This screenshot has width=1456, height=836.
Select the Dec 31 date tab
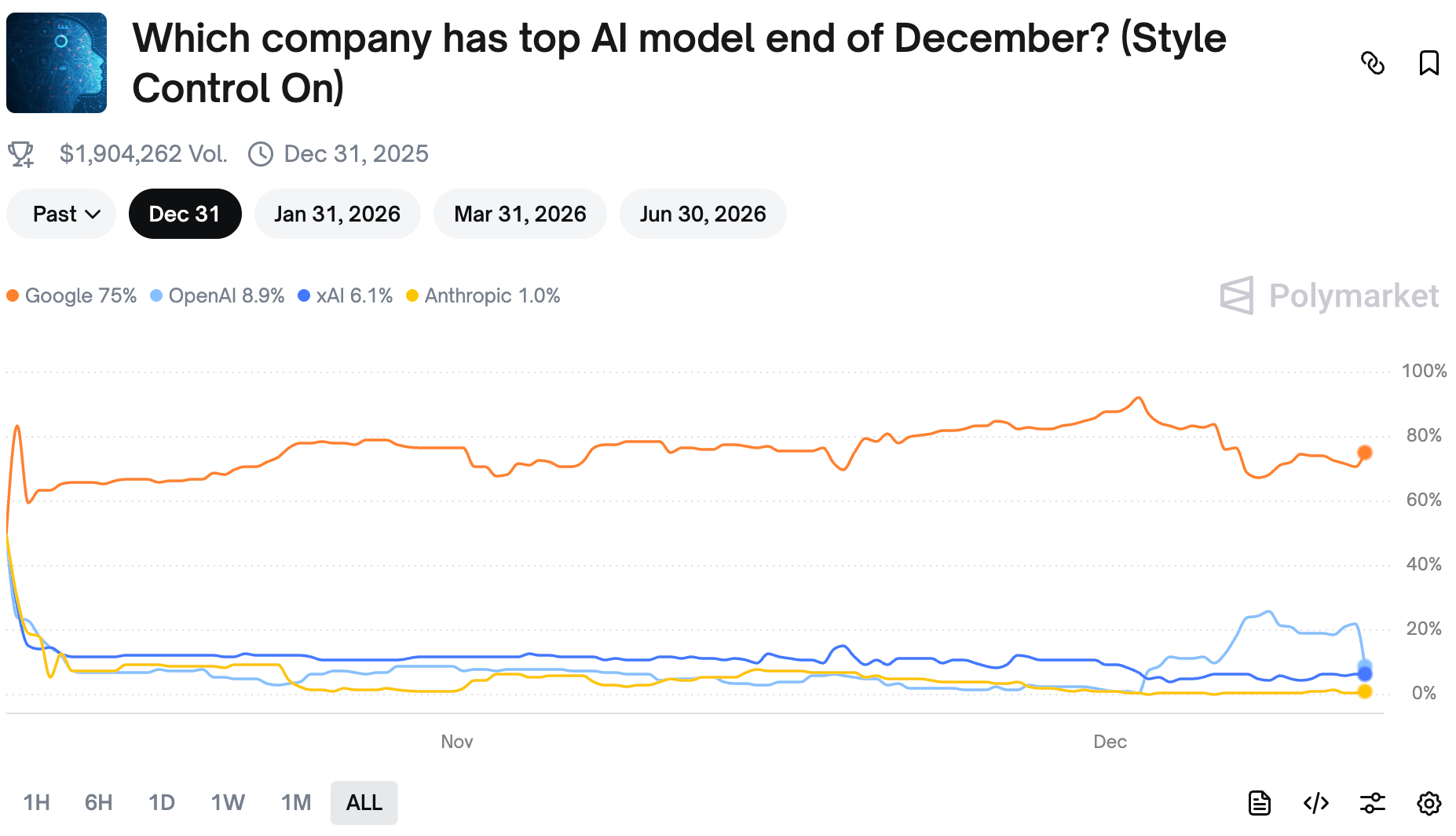click(185, 214)
